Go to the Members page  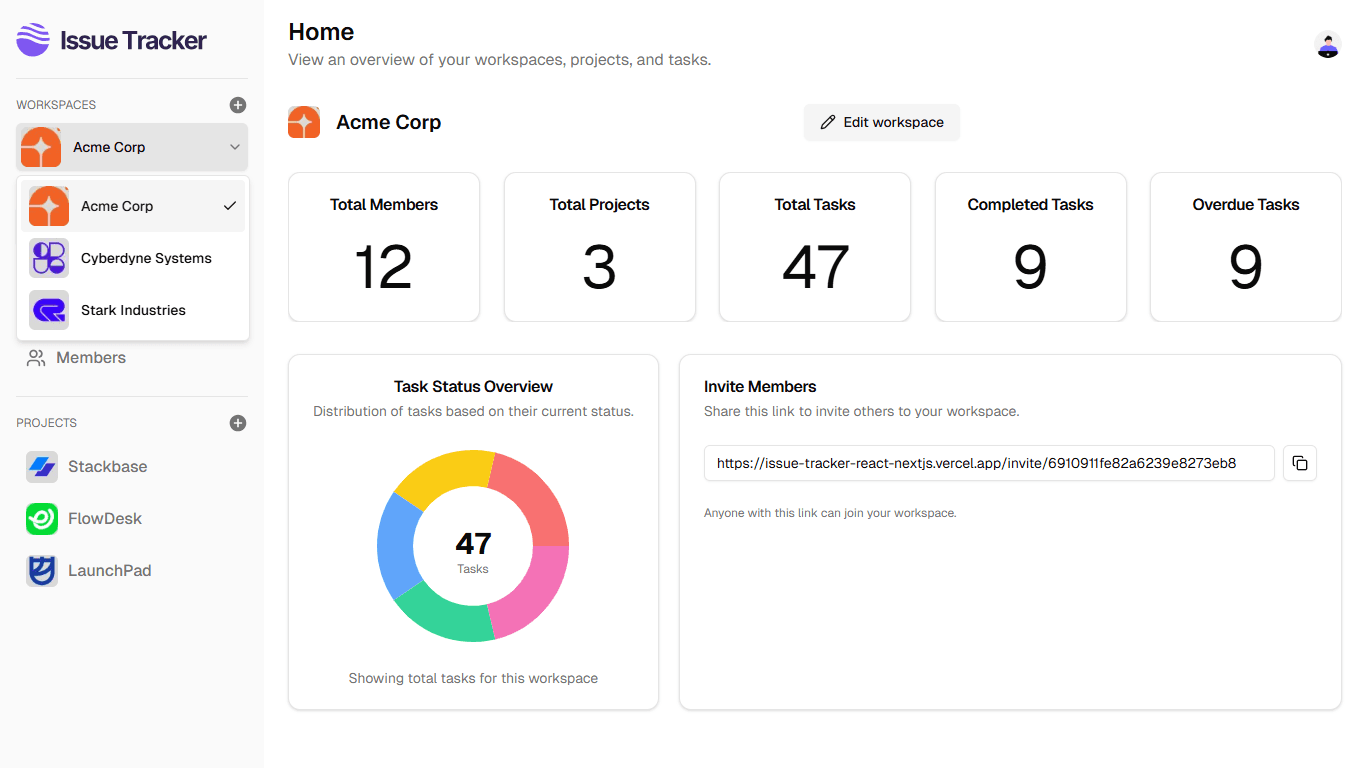90,358
